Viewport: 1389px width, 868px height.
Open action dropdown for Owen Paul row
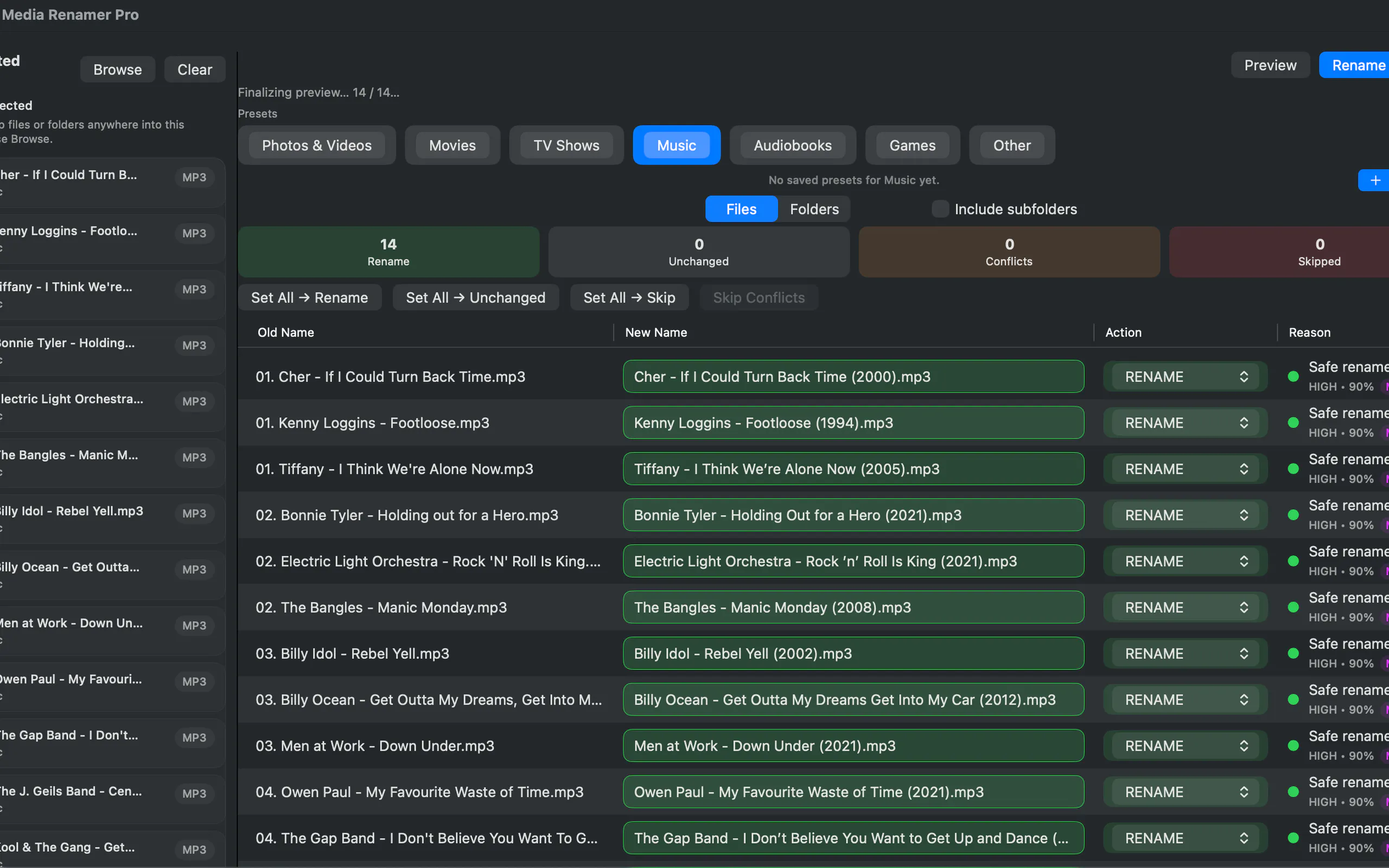click(x=1185, y=792)
